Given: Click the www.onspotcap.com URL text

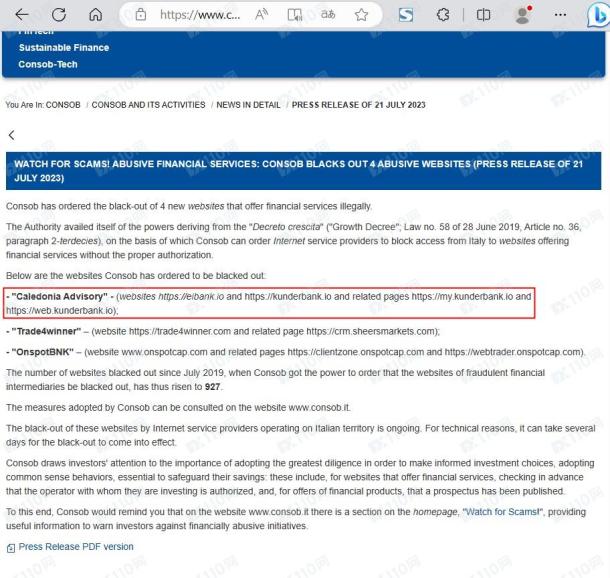Looking at the screenshot, I should [164, 352].
